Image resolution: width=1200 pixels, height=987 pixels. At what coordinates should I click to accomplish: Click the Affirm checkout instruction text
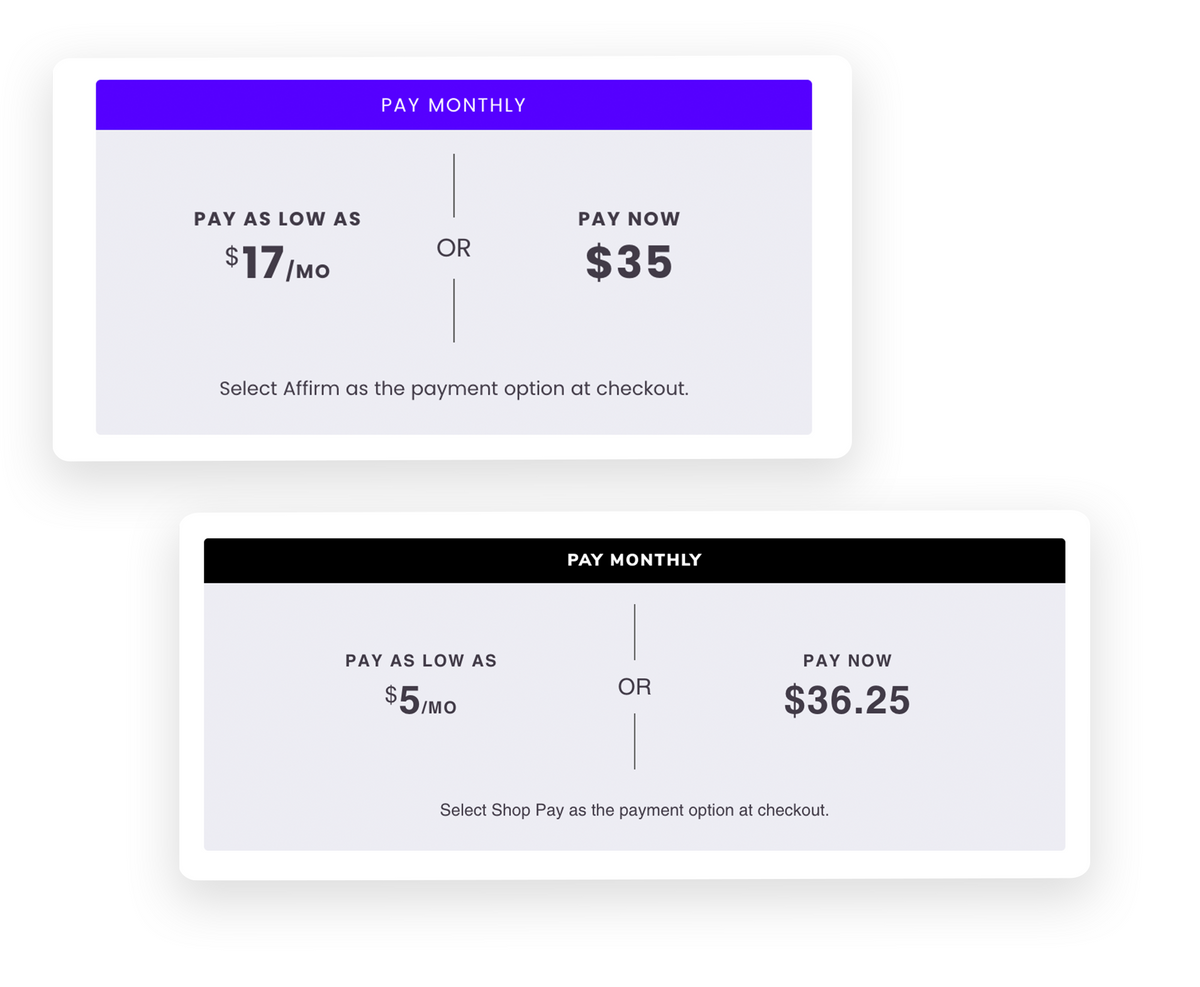point(454,388)
